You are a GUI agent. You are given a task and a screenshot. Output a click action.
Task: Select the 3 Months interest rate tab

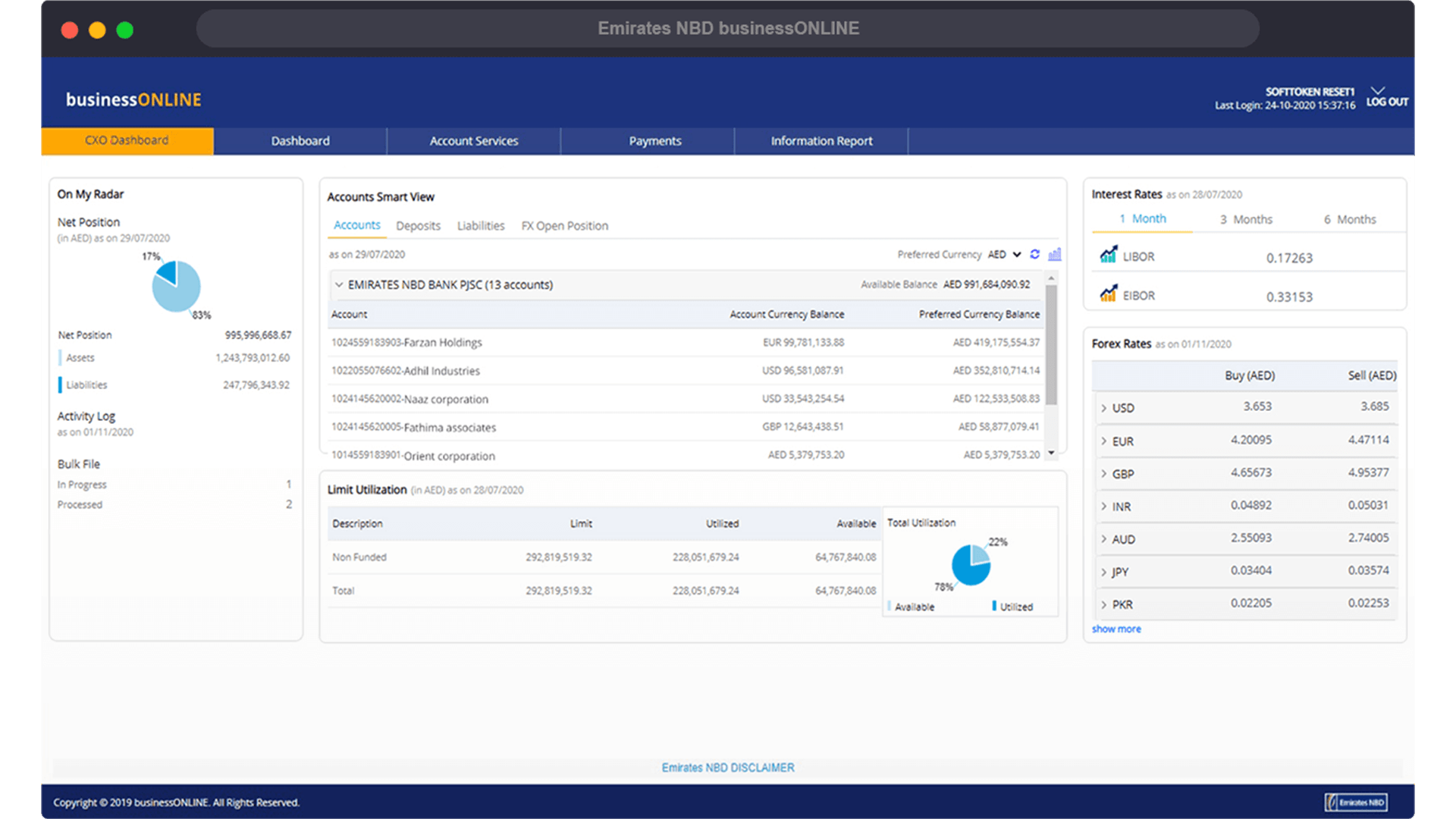(x=1245, y=219)
